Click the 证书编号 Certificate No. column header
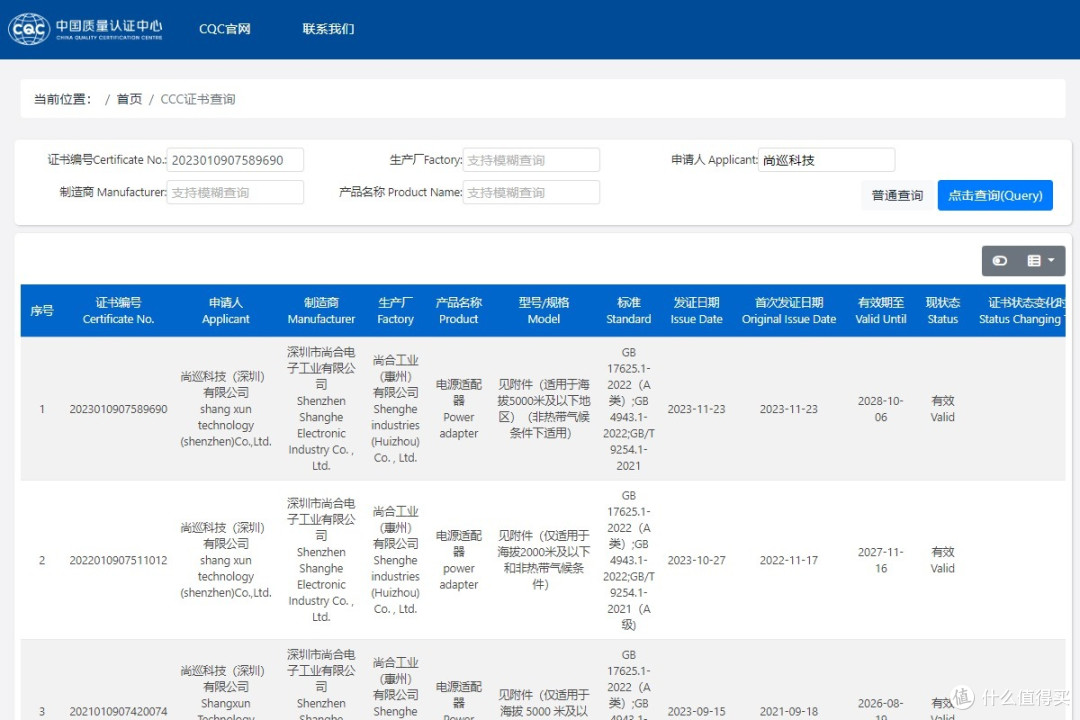The height and width of the screenshot is (720, 1080). (118, 311)
